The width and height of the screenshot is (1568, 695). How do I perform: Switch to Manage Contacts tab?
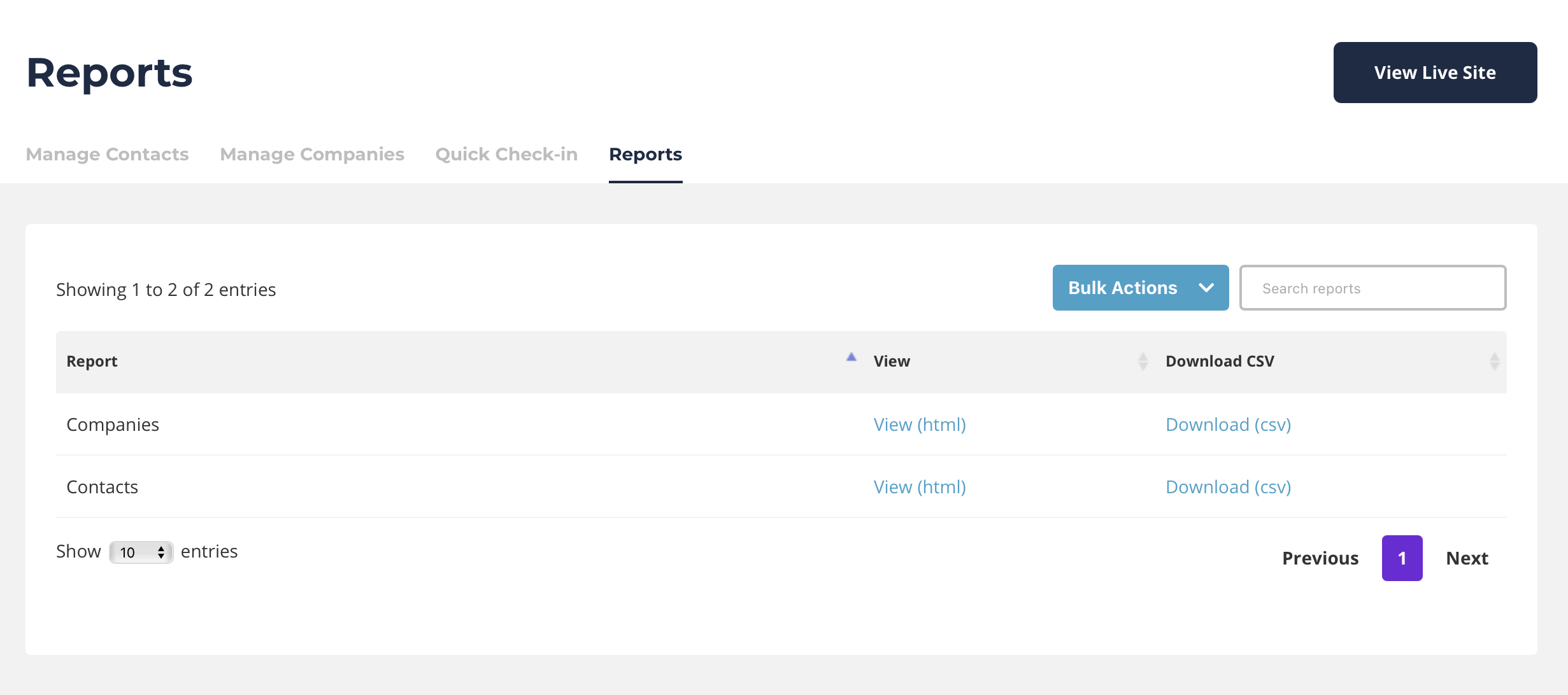[x=107, y=155]
